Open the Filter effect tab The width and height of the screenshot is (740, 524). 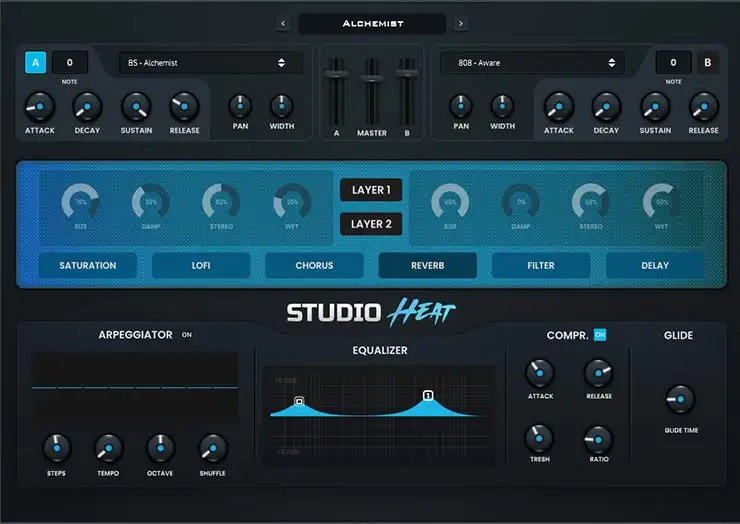pos(541,265)
